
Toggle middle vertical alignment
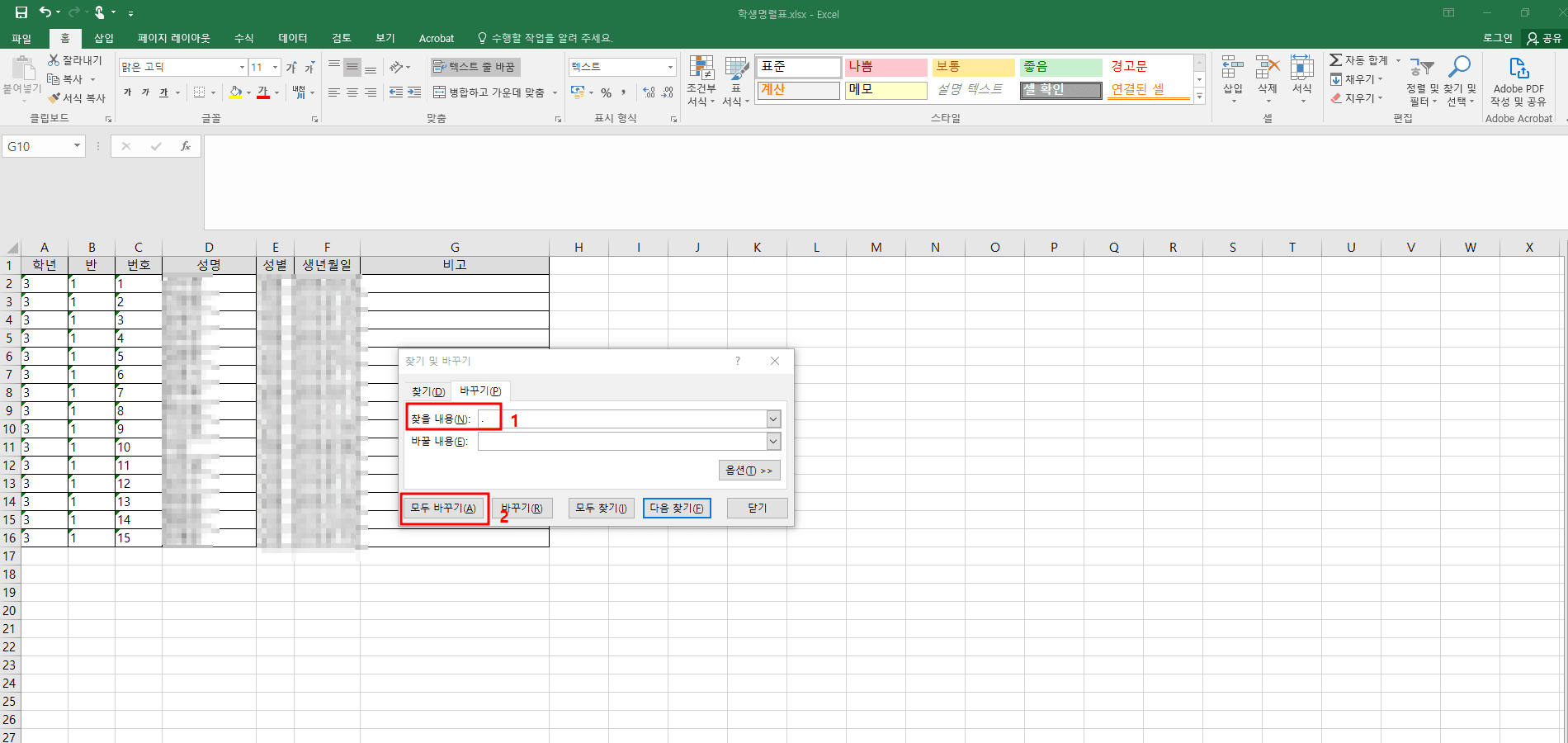tap(352, 67)
